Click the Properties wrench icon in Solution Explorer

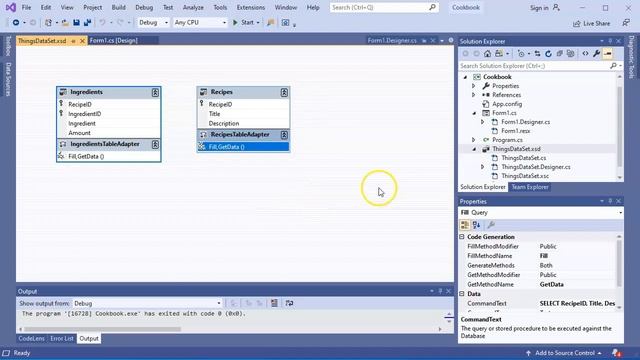[x=596, y=53]
